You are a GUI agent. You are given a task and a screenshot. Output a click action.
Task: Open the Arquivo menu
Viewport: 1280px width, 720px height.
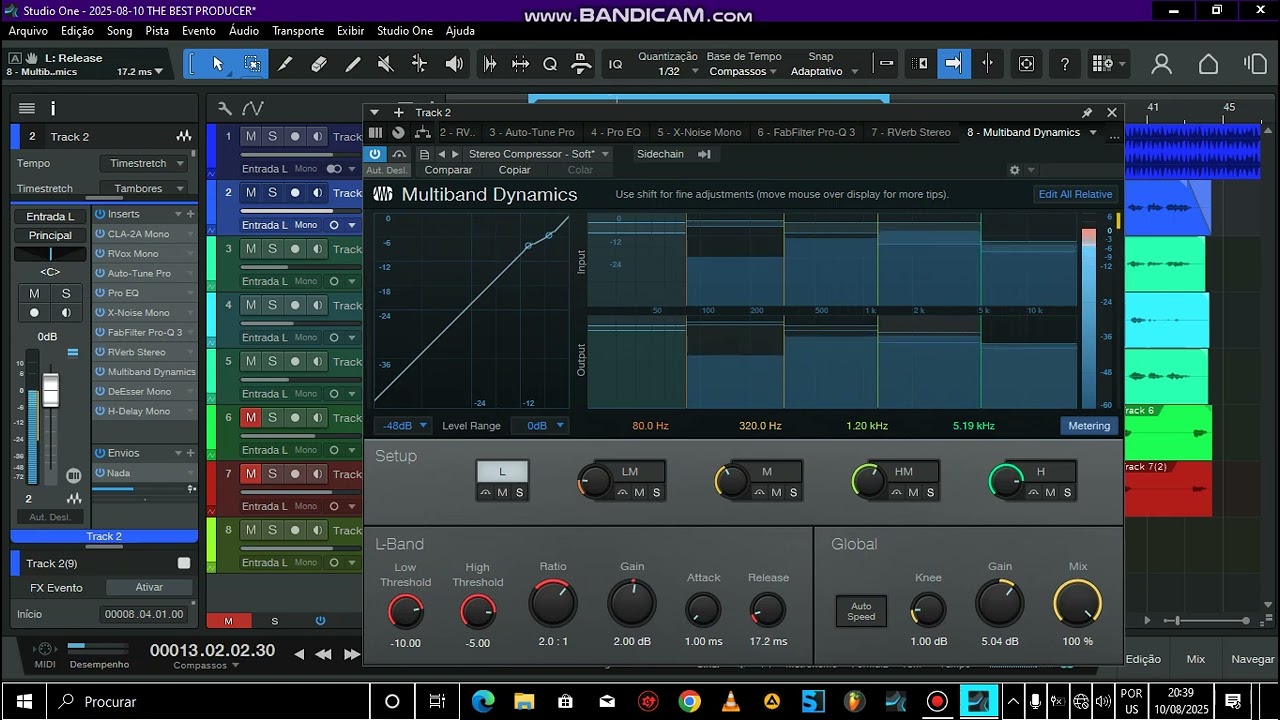(x=28, y=31)
